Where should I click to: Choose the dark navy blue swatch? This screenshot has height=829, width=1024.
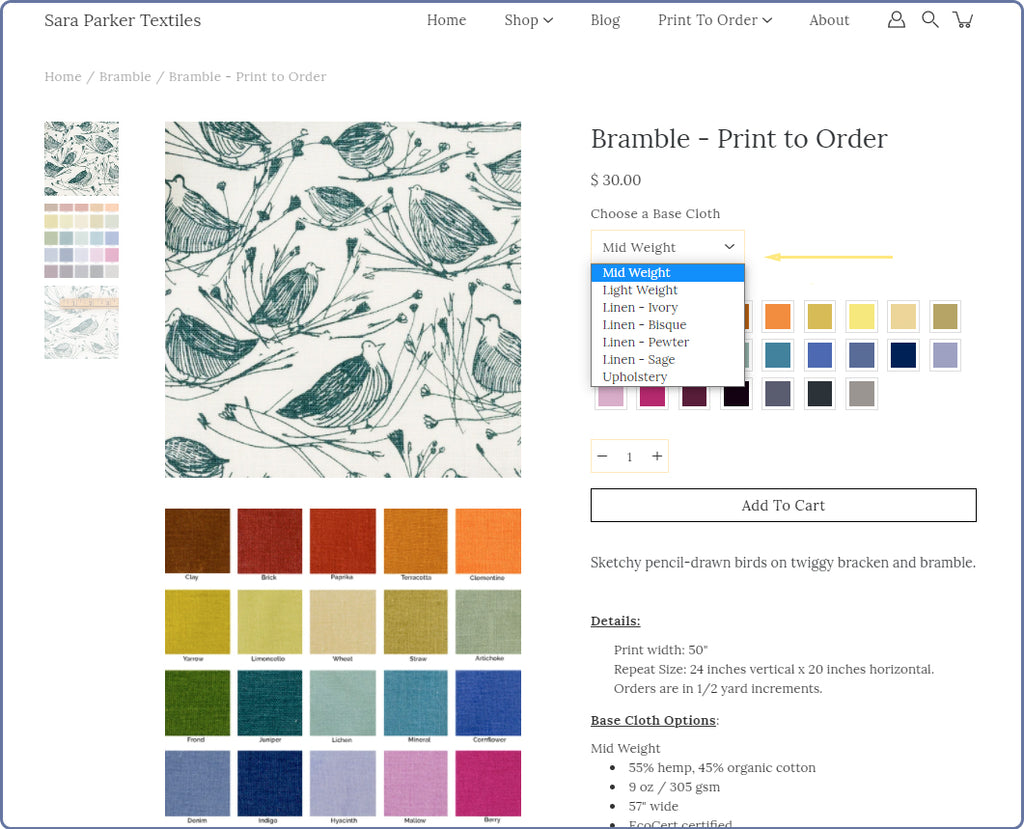pos(903,355)
